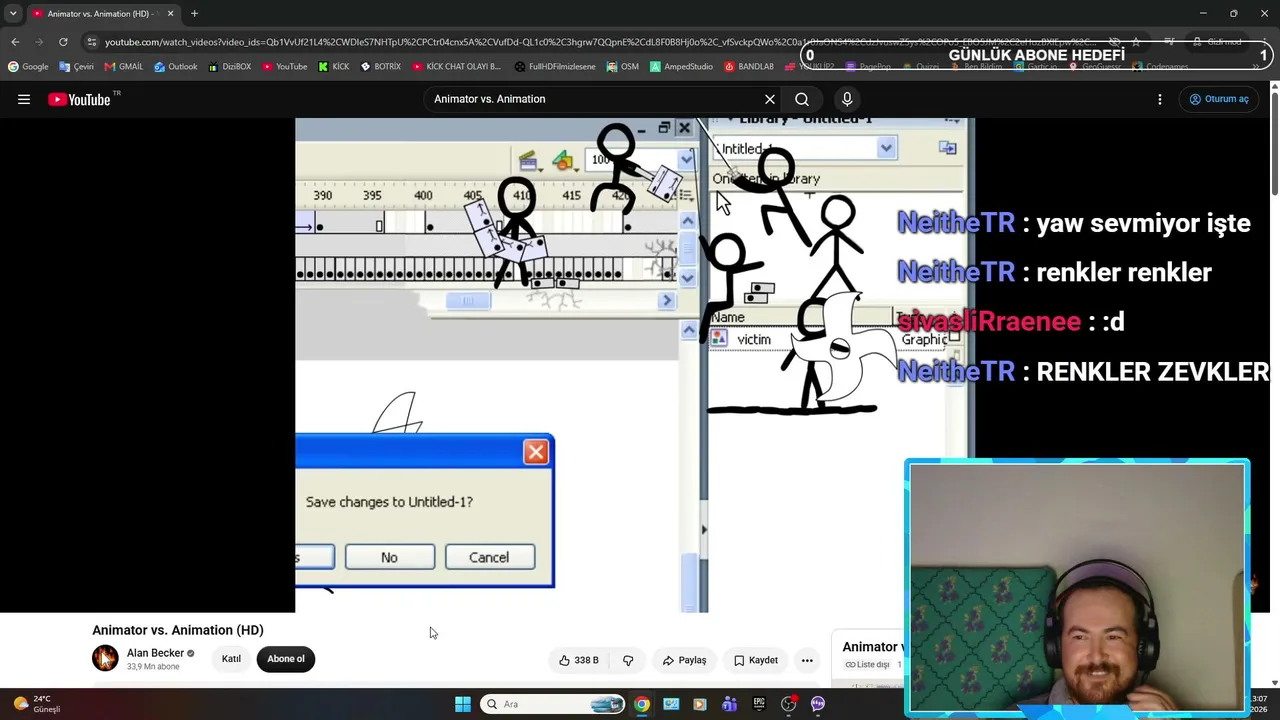Click the 33,9 Mn abone subscriber count
The height and width of the screenshot is (720, 1280).
(x=153, y=667)
